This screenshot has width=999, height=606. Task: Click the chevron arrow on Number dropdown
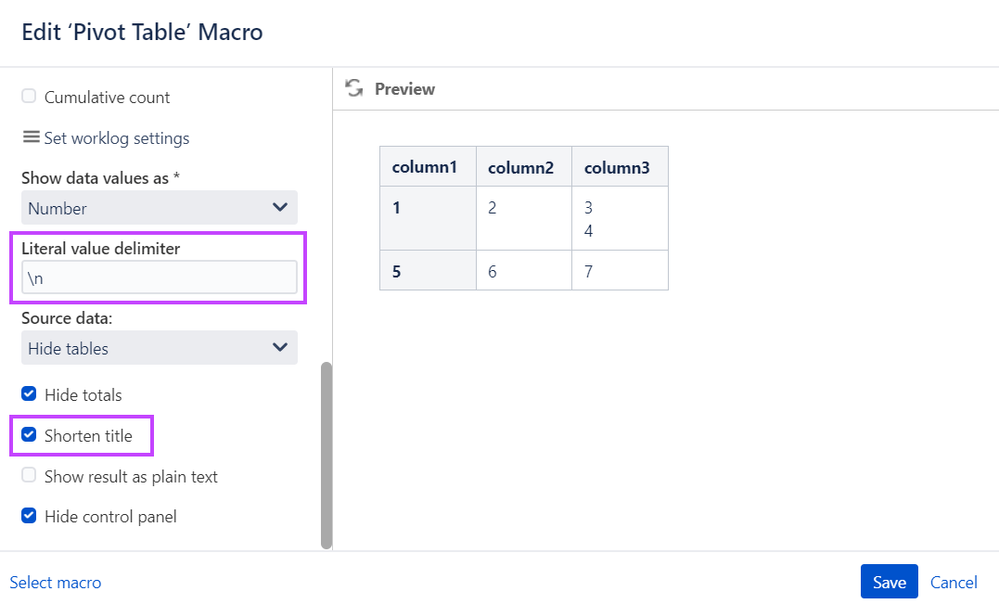280,207
